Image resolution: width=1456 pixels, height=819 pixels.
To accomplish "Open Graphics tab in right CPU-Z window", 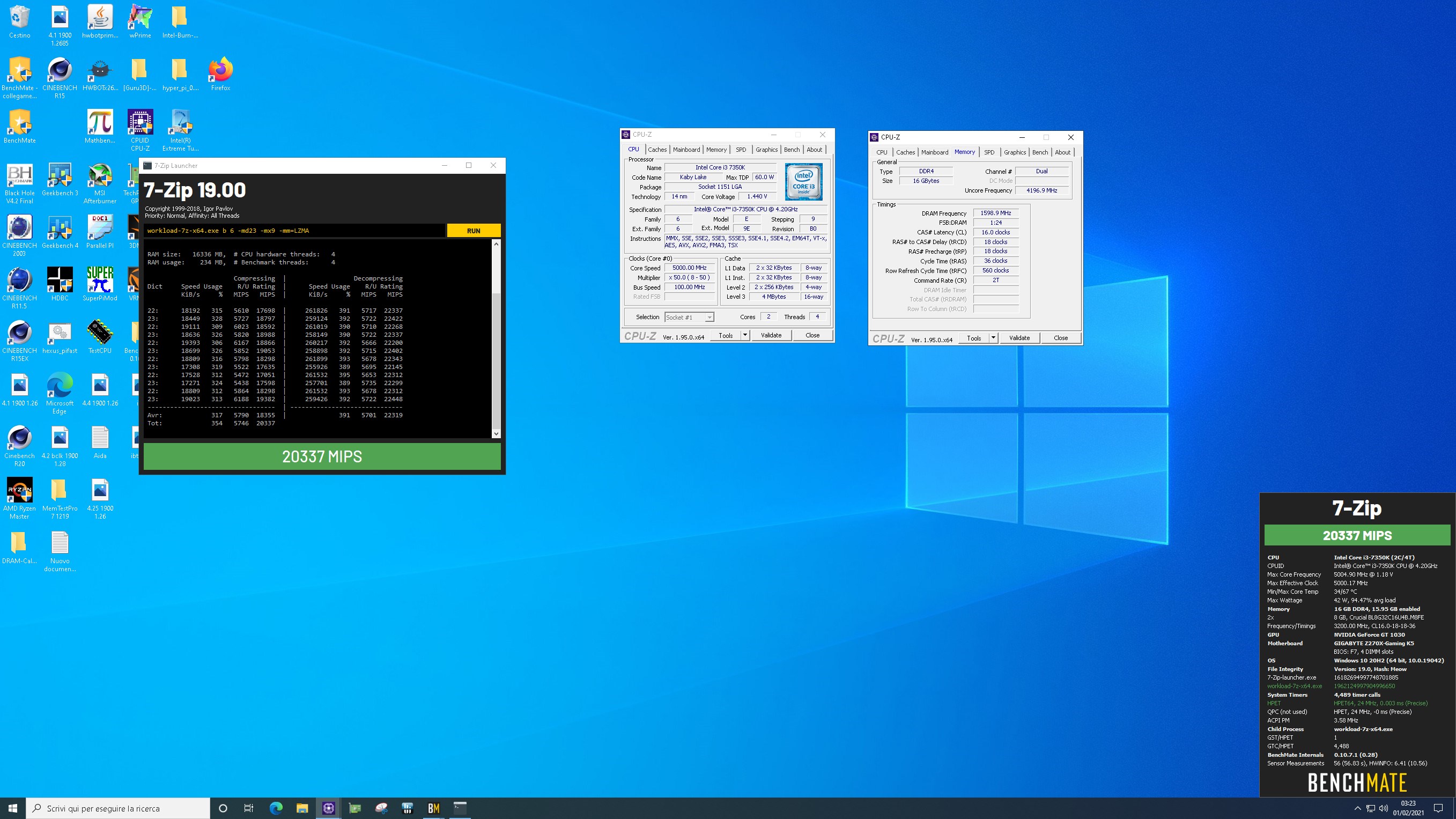I will point(1015,152).
